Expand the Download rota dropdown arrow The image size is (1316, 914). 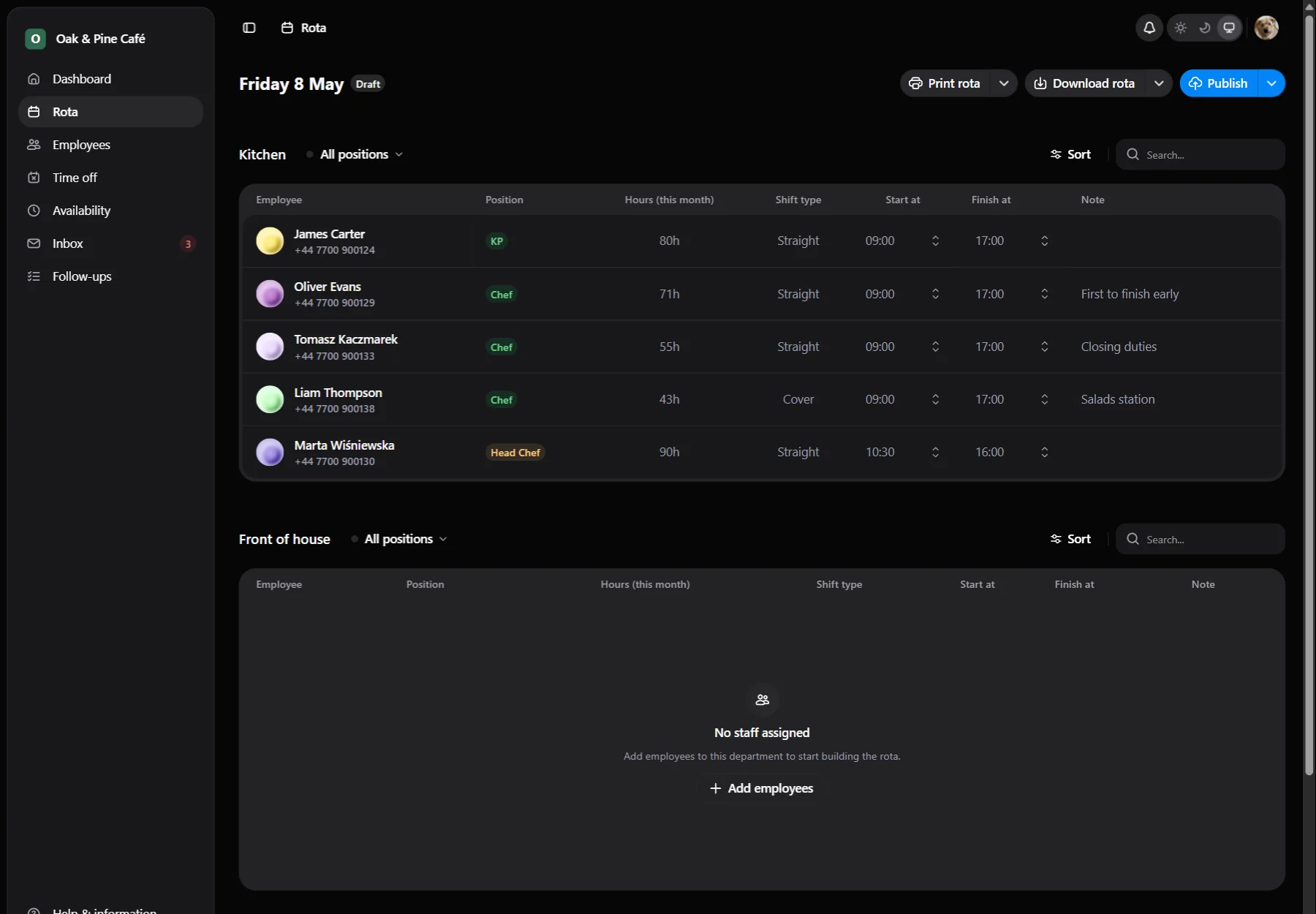tap(1159, 83)
